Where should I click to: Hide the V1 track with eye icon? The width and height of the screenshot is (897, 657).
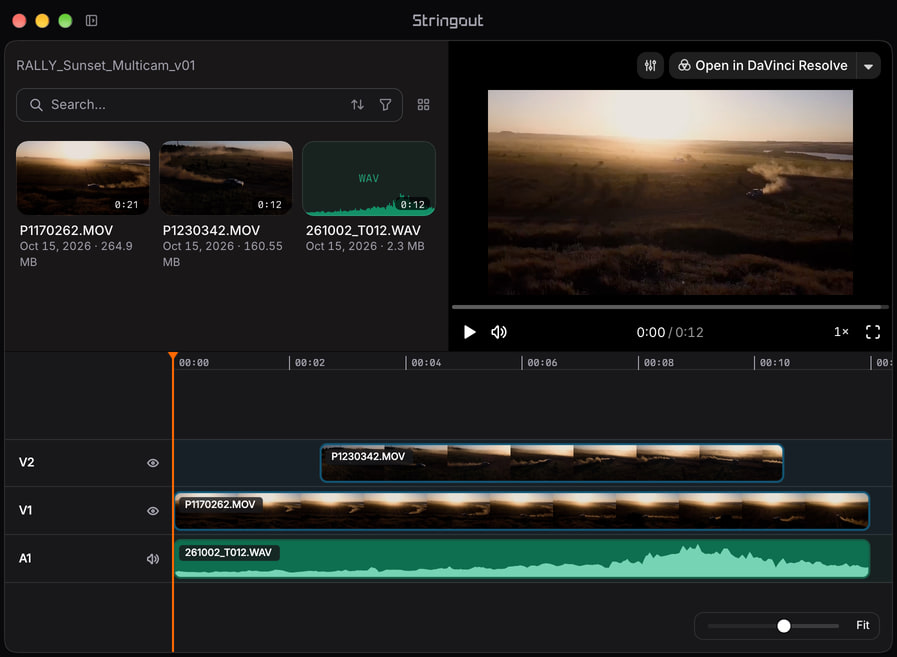tap(153, 511)
